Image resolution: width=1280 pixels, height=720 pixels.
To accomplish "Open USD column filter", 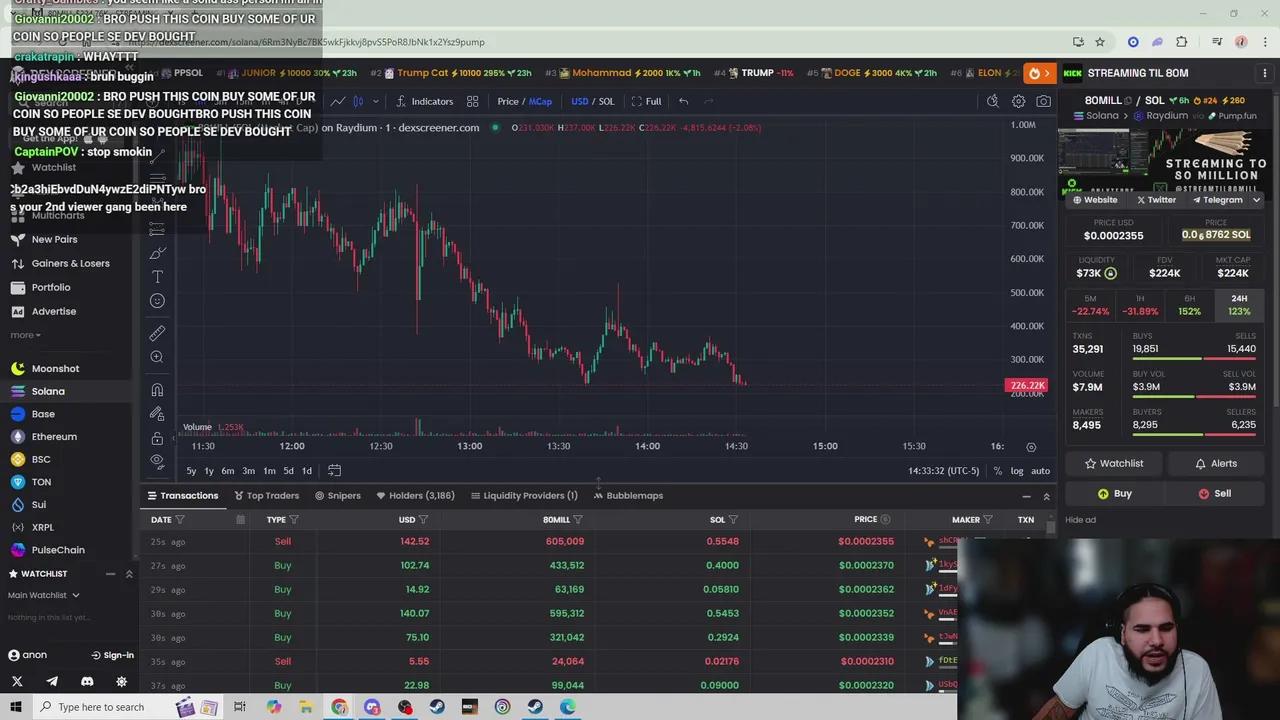I will coord(423,520).
